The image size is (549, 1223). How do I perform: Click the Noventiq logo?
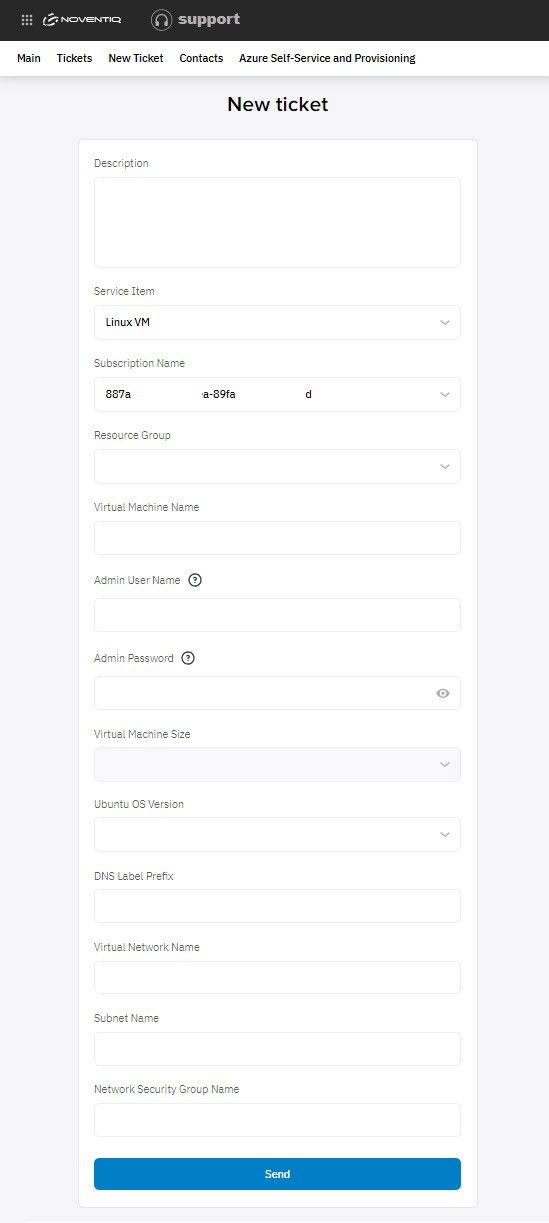[x=83, y=19]
